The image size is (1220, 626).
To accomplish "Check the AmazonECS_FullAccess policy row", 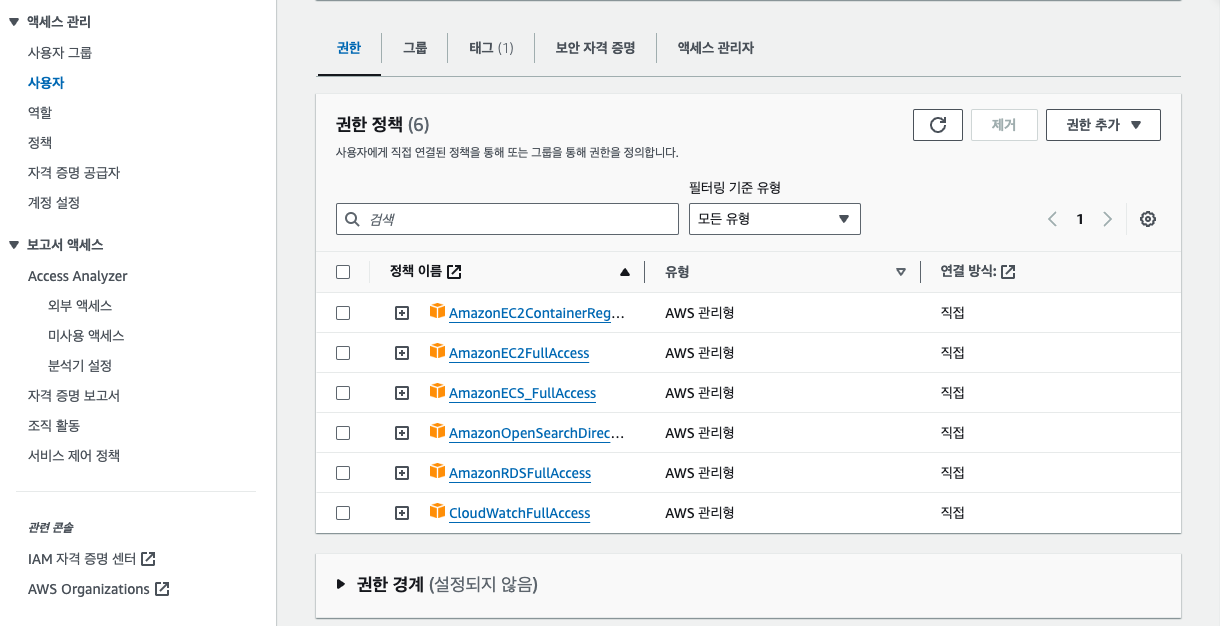I will point(343,393).
